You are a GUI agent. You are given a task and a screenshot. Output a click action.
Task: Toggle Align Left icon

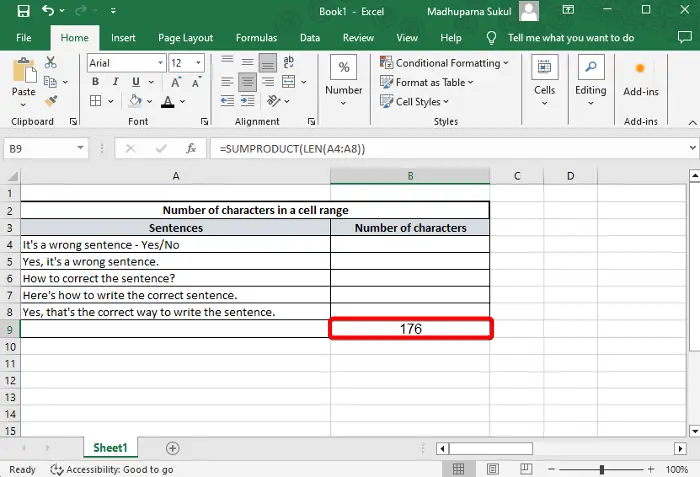227,82
